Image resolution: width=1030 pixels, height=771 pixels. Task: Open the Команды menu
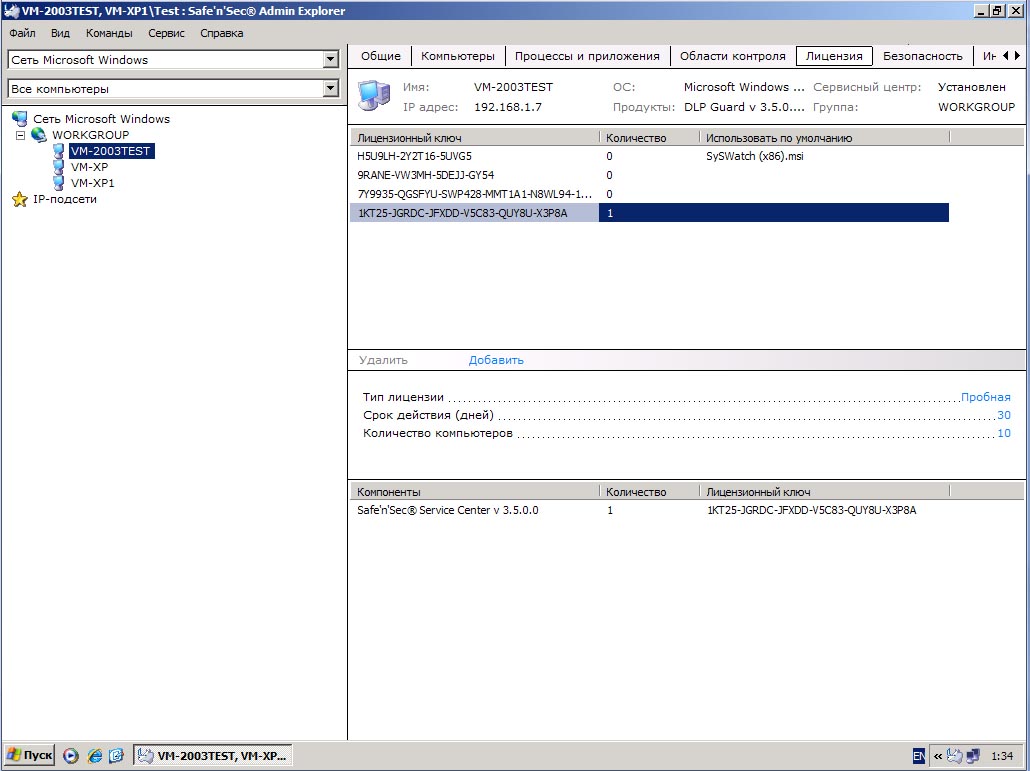point(109,33)
